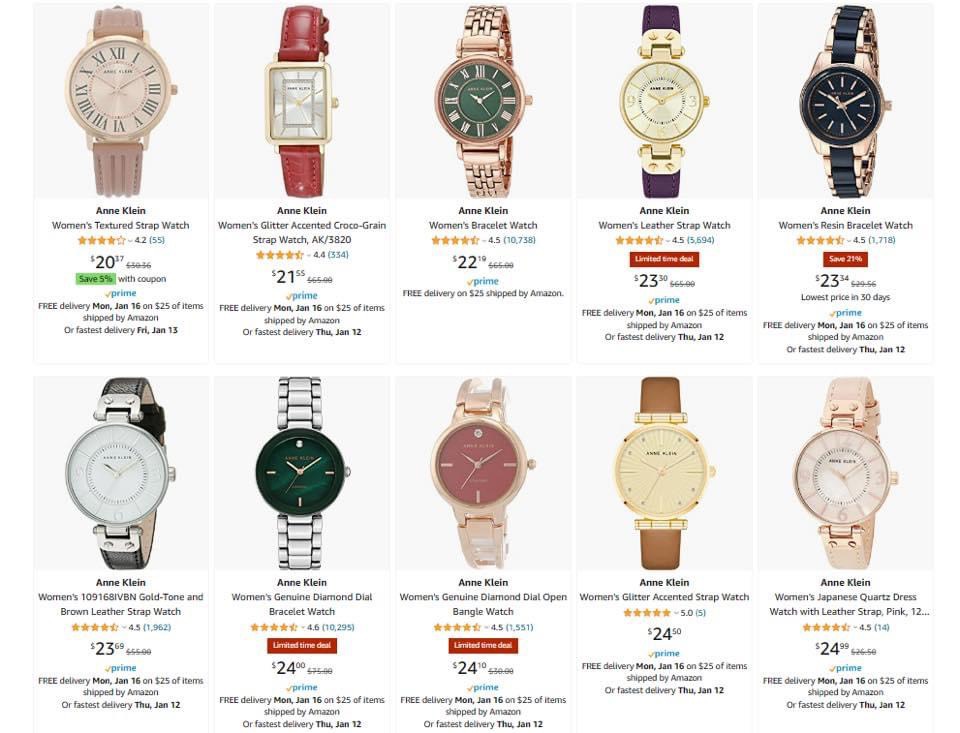Open the red Croco-Grain Strap Watch image
Viewport: 960px width, 733px height.
point(302,101)
